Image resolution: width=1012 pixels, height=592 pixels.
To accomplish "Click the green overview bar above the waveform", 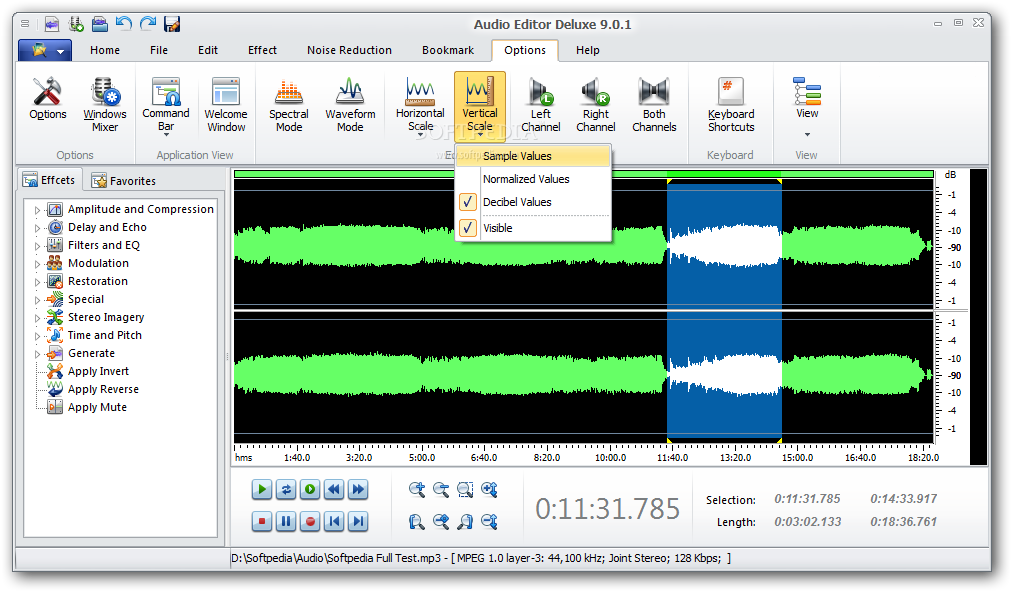I will coord(583,174).
